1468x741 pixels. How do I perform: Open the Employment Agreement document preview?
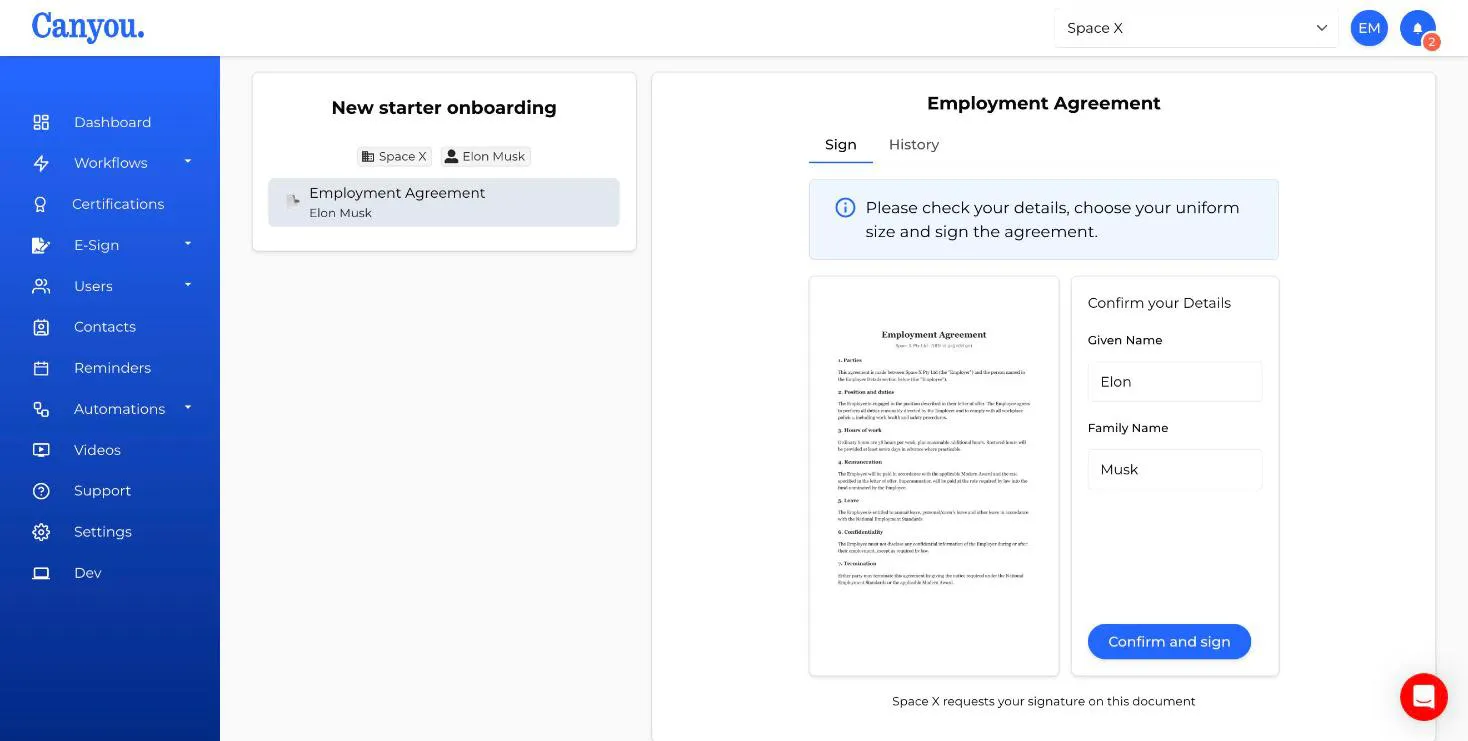coord(934,476)
